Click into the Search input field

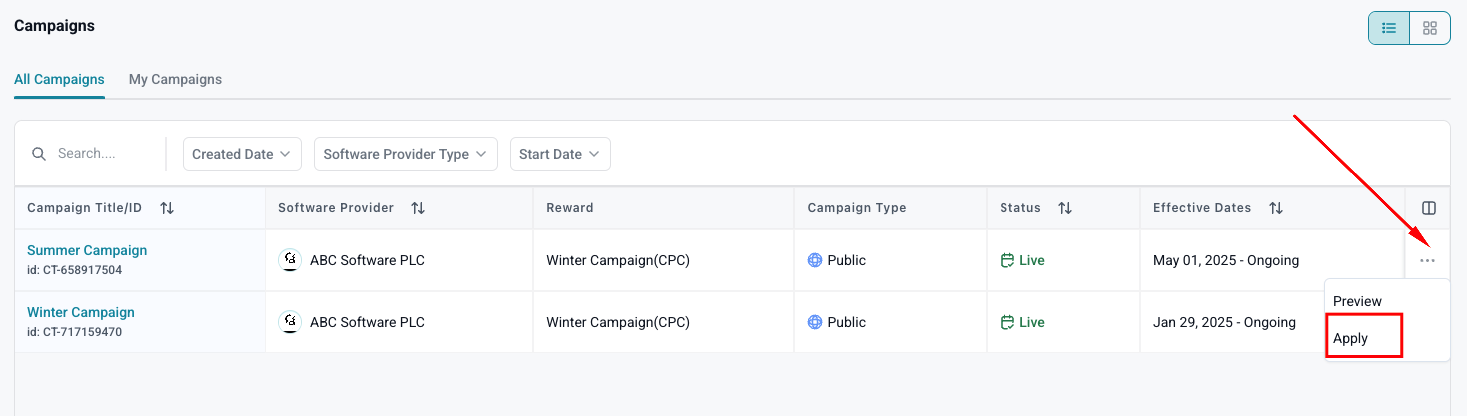tap(100, 154)
